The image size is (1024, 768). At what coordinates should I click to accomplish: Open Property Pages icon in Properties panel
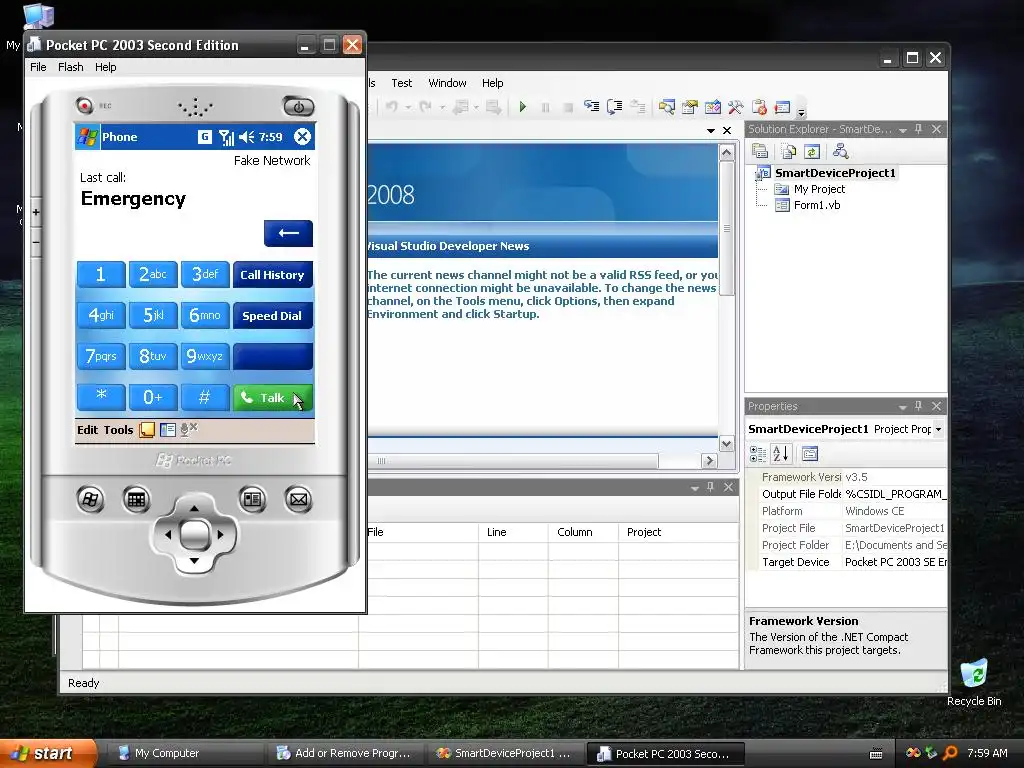point(810,454)
